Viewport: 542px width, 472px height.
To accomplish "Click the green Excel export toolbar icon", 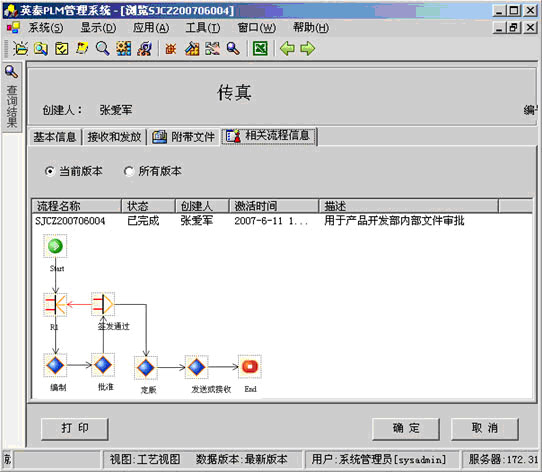I will pos(260,49).
